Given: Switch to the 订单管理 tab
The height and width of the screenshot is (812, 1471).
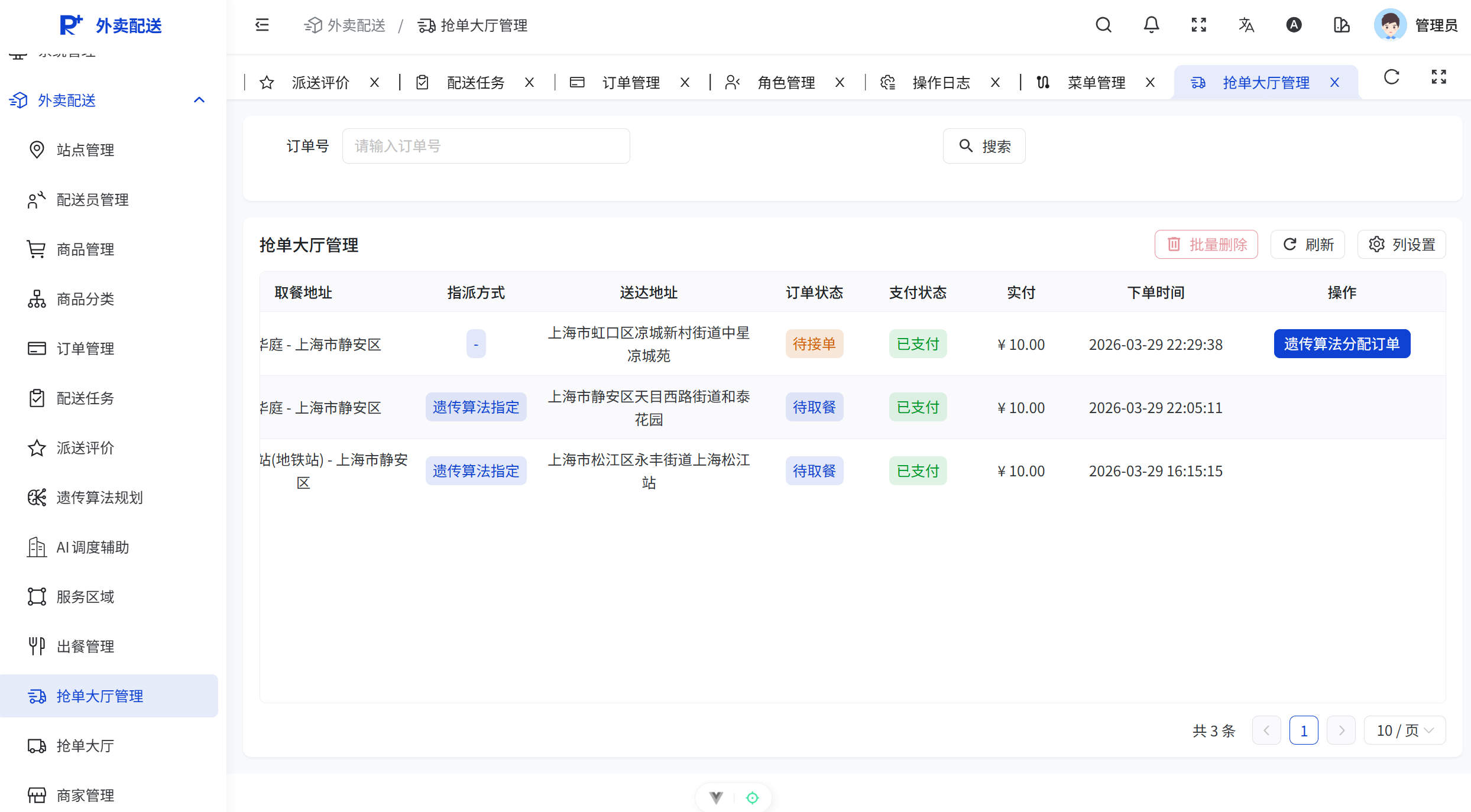Looking at the screenshot, I should tap(630, 82).
